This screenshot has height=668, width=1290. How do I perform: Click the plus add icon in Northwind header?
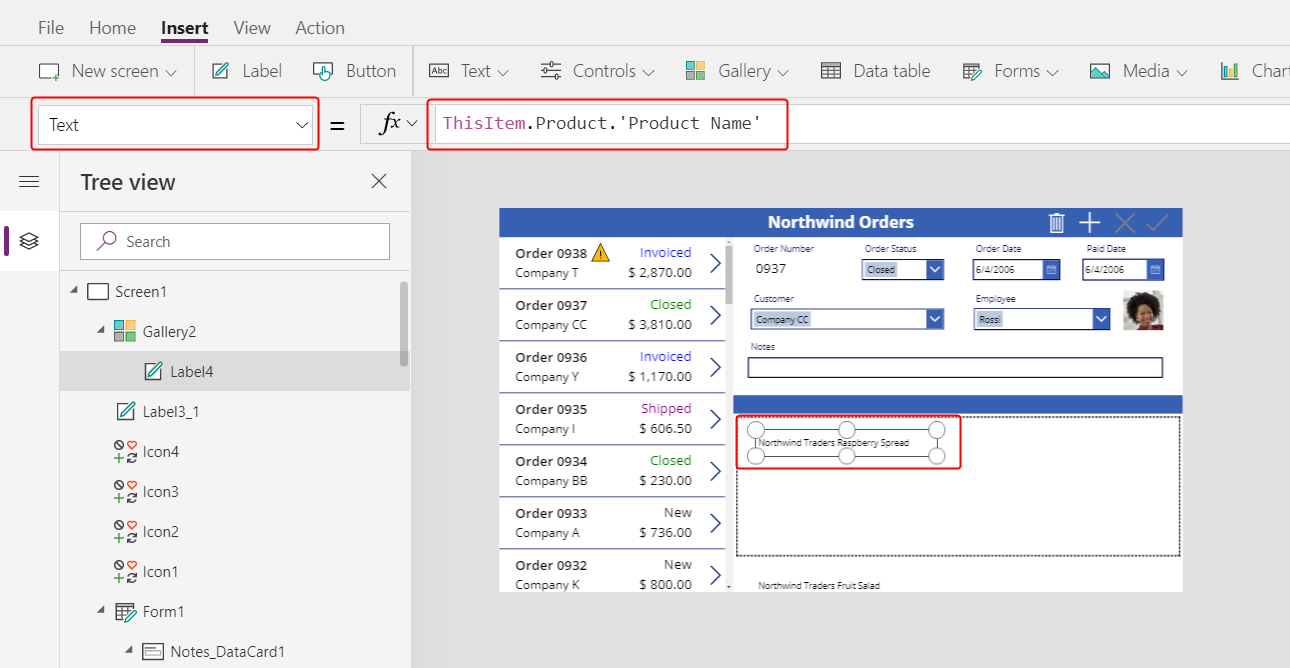point(1090,223)
